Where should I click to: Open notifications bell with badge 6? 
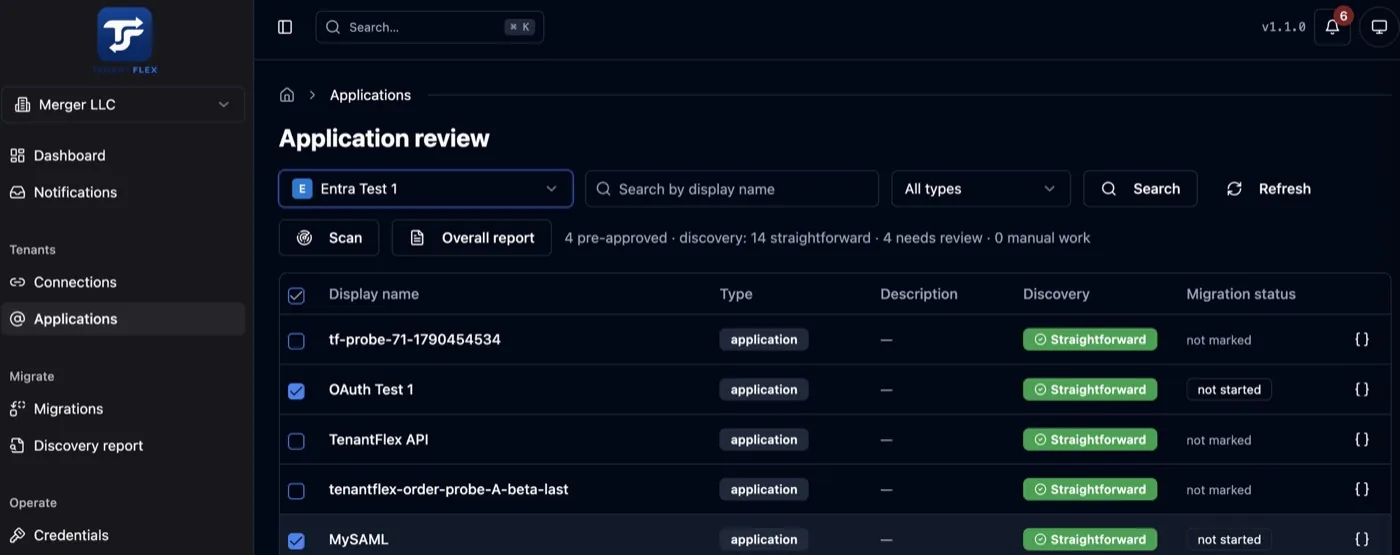[1332, 27]
